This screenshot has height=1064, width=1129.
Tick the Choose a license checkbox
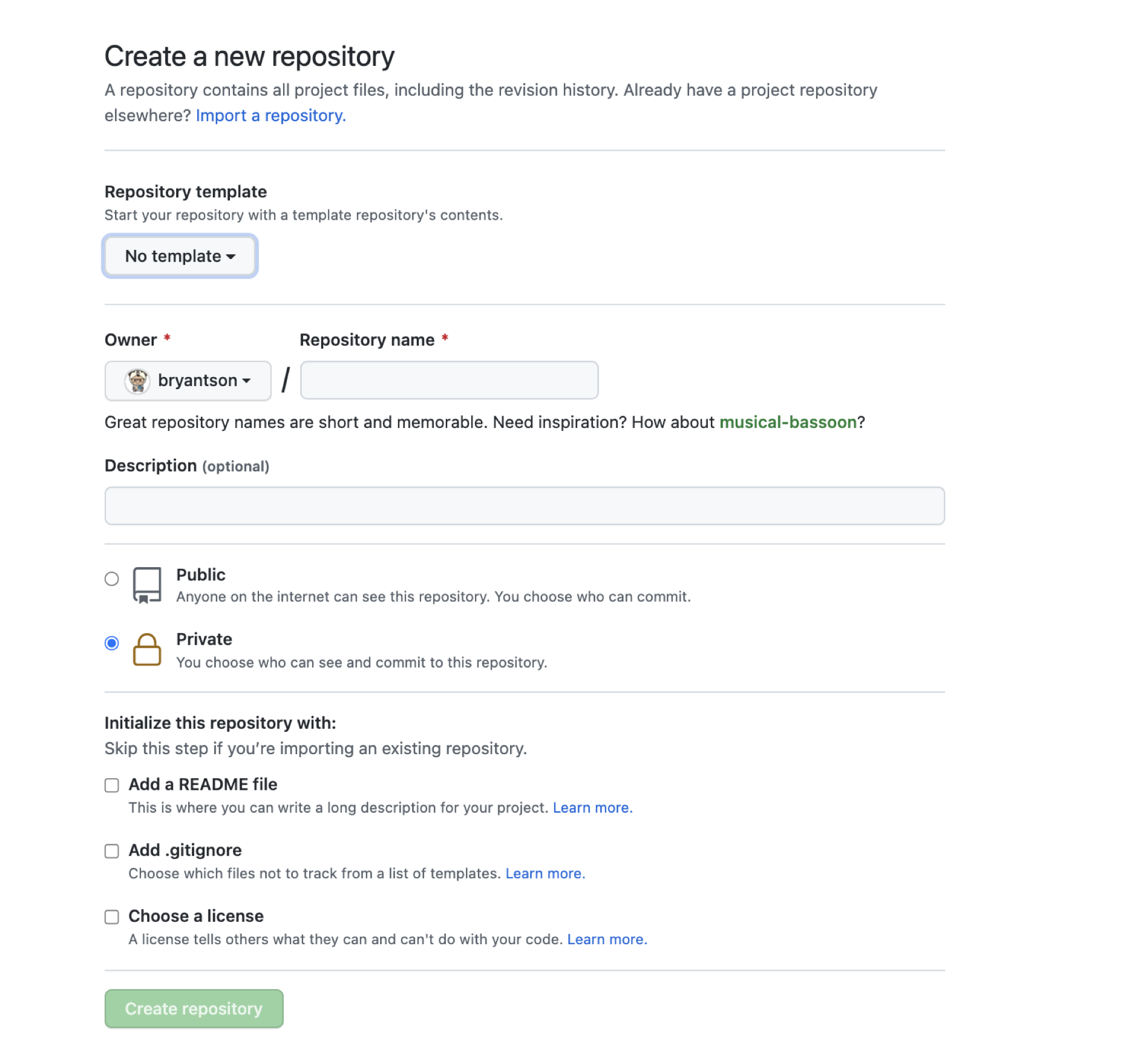pyautogui.click(x=112, y=917)
